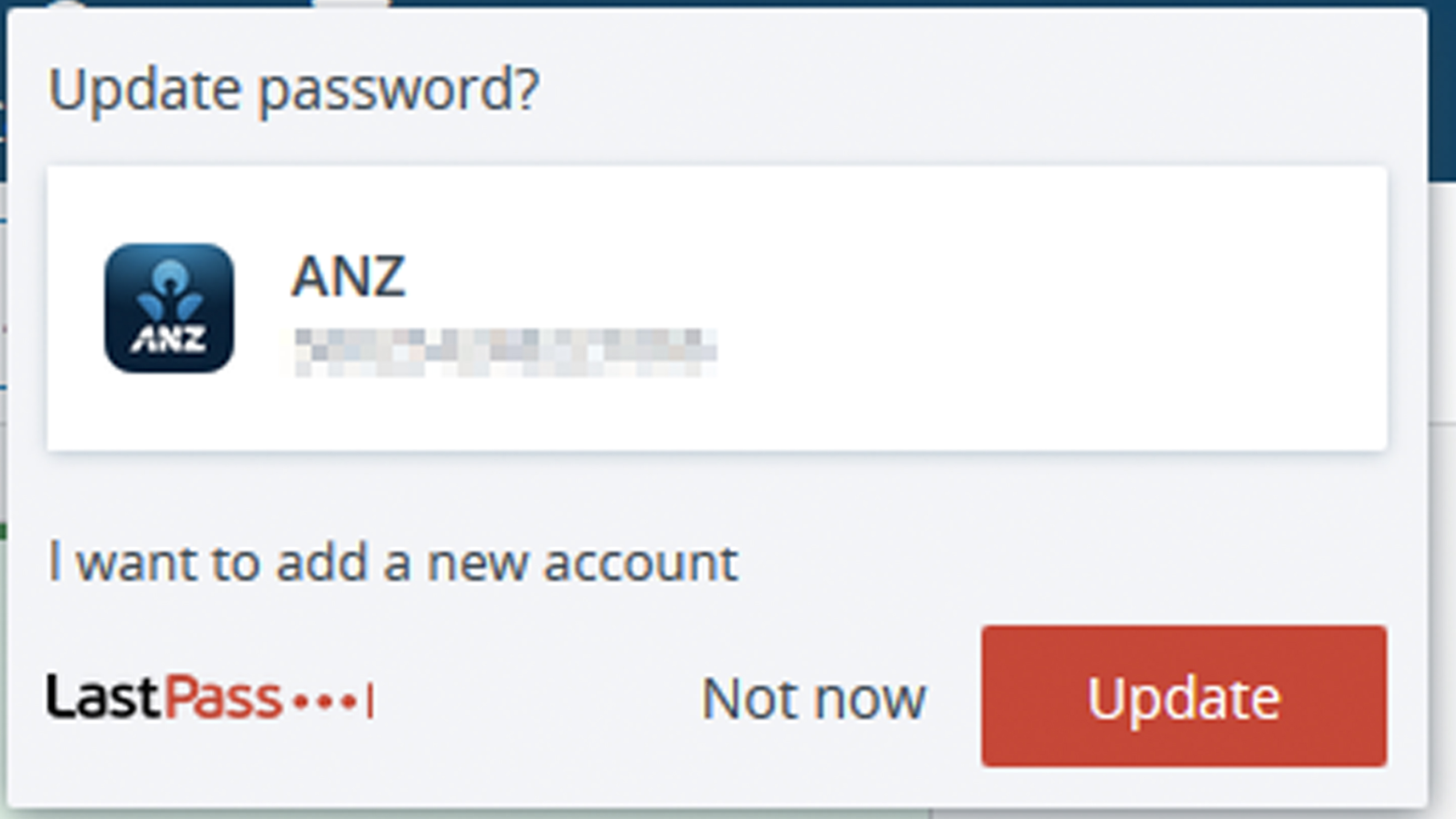Click the cursor bar in LastPass logo
The height and width of the screenshot is (819, 1456).
pos(370,700)
